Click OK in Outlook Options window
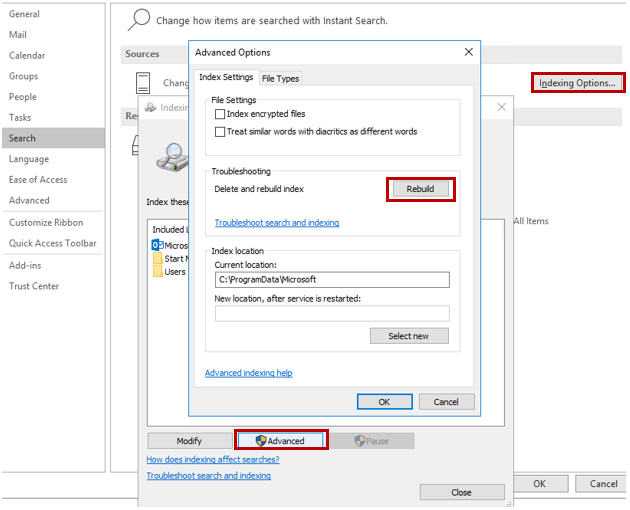Screen dimensions: 630x510 539,483
